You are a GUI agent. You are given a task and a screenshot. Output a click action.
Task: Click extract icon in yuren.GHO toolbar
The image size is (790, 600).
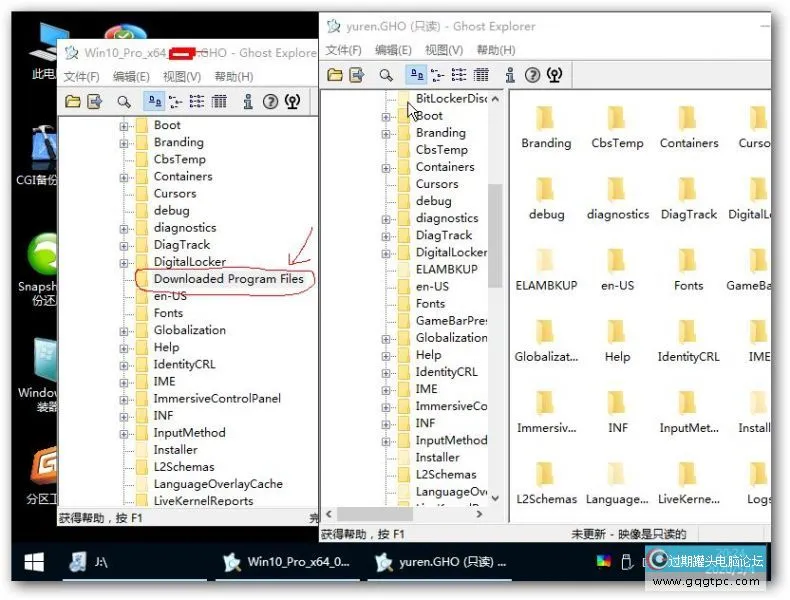[357, 75]
